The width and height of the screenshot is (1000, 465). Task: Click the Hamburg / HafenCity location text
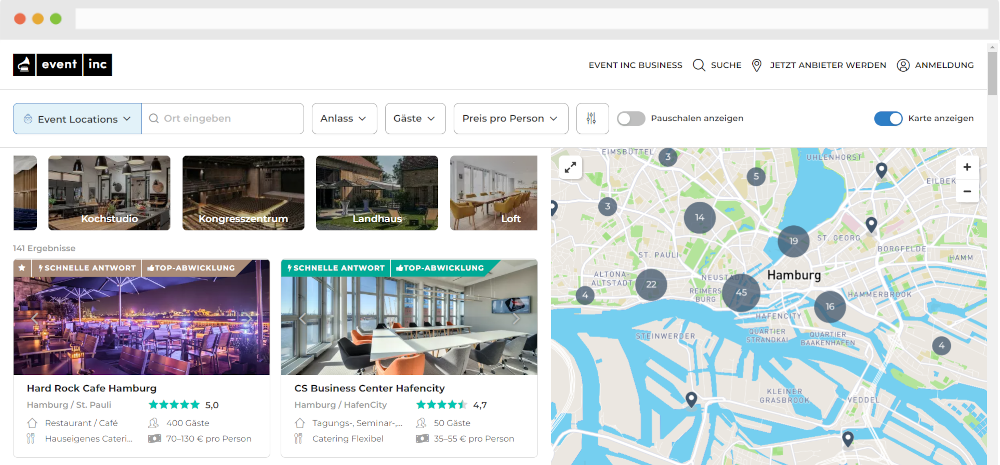[x=340, y=404]
